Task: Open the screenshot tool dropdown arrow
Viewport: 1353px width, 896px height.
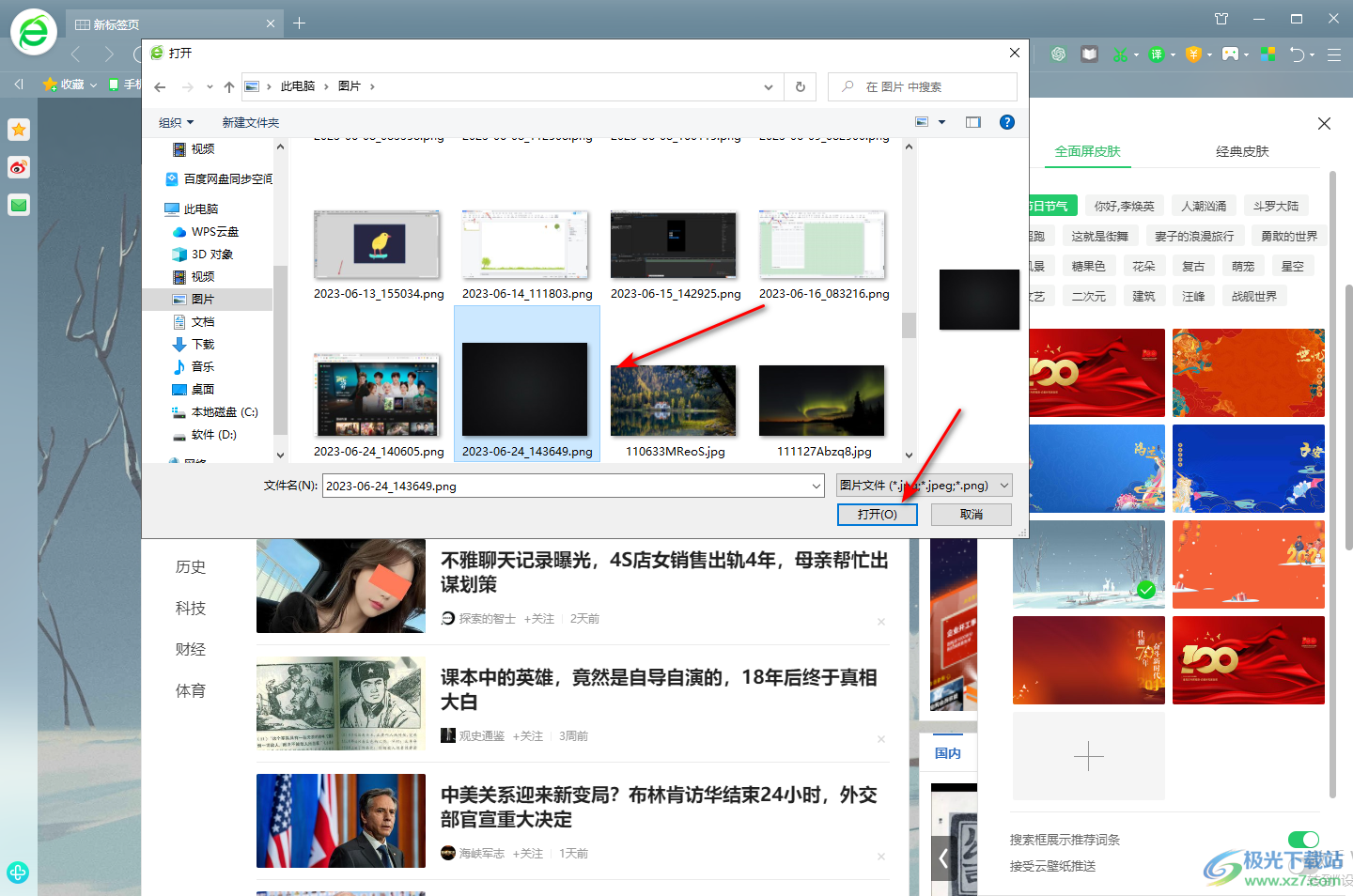Action: point(1136,54)
